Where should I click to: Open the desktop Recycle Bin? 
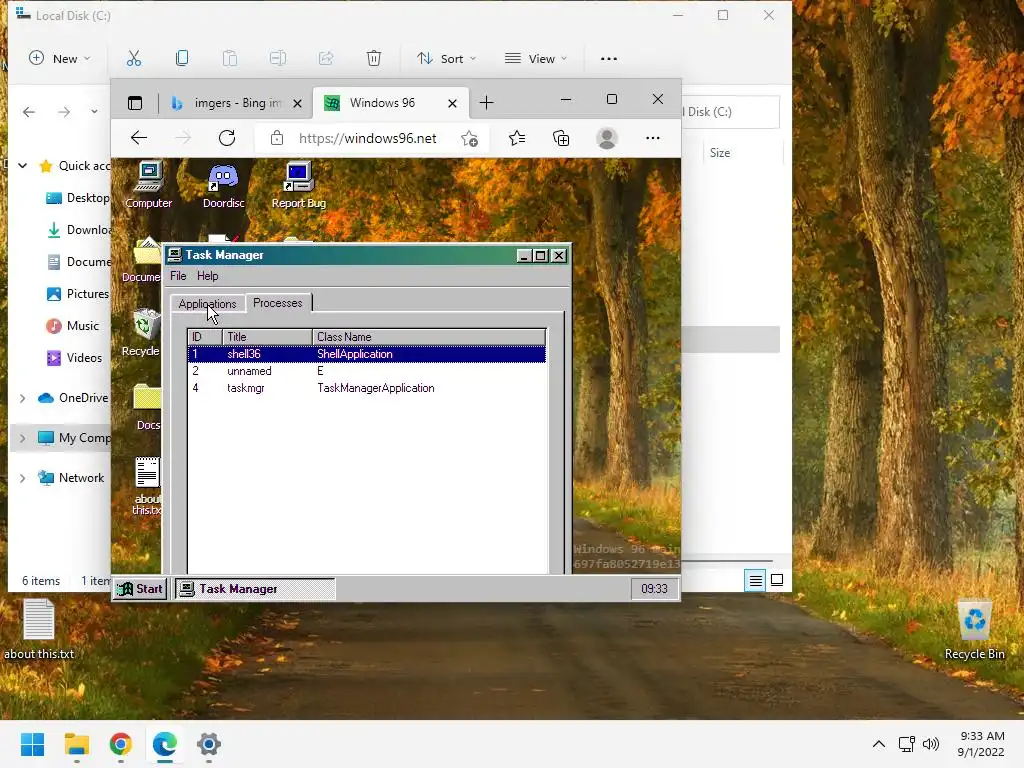pos(974,630)
